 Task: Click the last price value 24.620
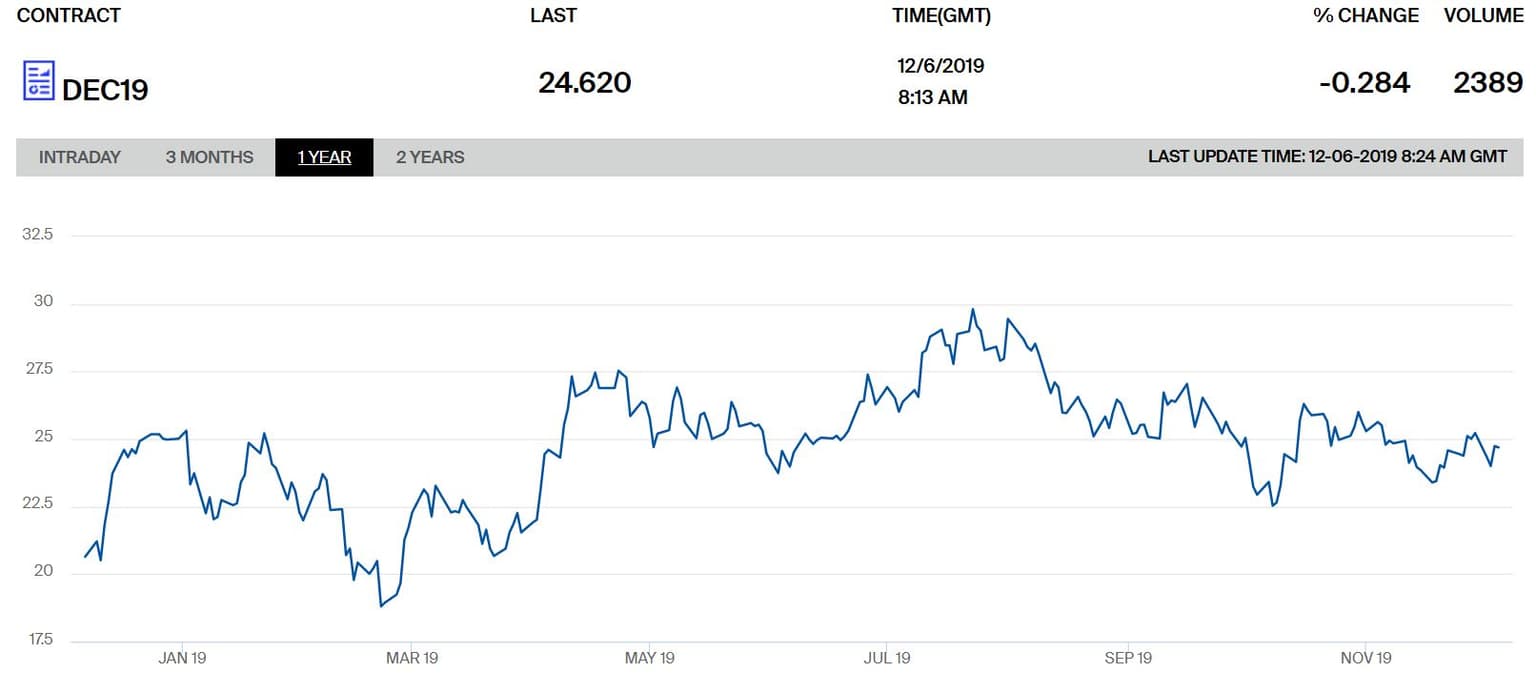(x=585, y=82)
